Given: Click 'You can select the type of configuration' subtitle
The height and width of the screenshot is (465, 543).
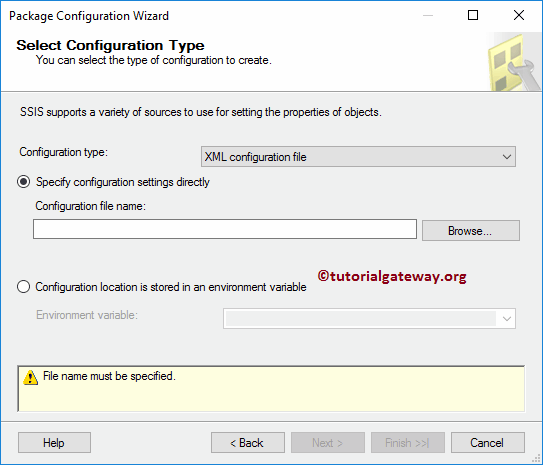Looking at the screenshot, I should tap(154, 60).
